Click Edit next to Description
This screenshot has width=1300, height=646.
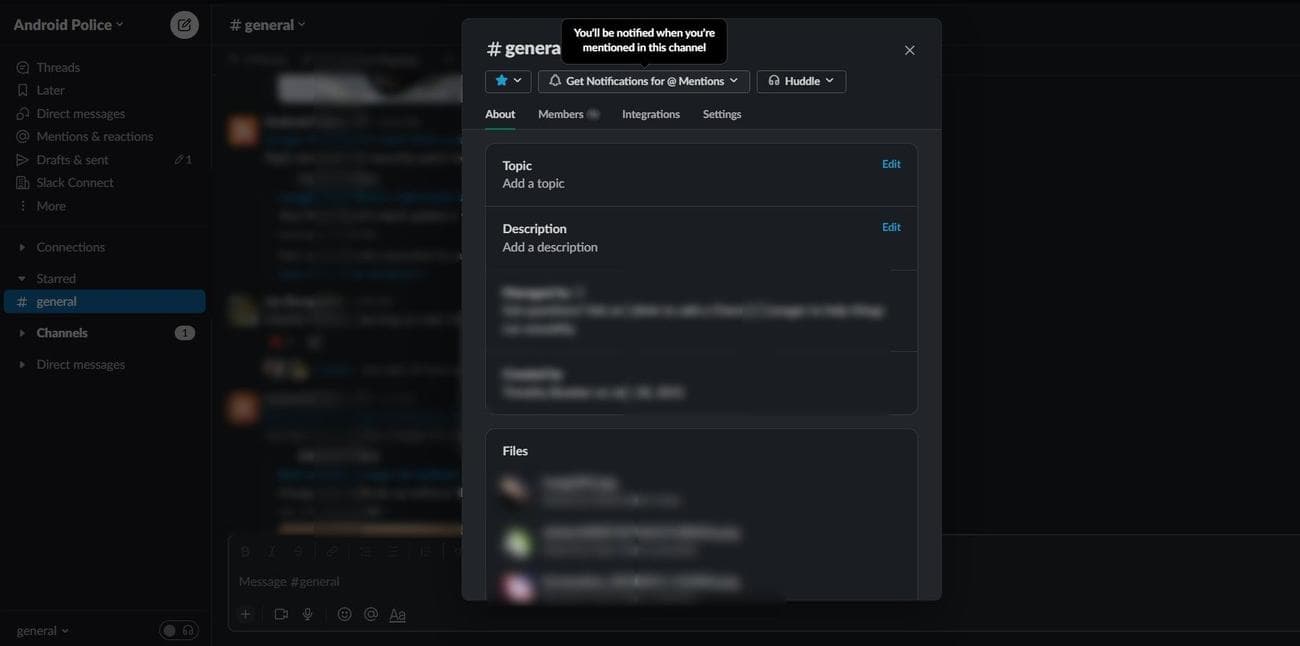pyautogui.click(x=891, y=227)
